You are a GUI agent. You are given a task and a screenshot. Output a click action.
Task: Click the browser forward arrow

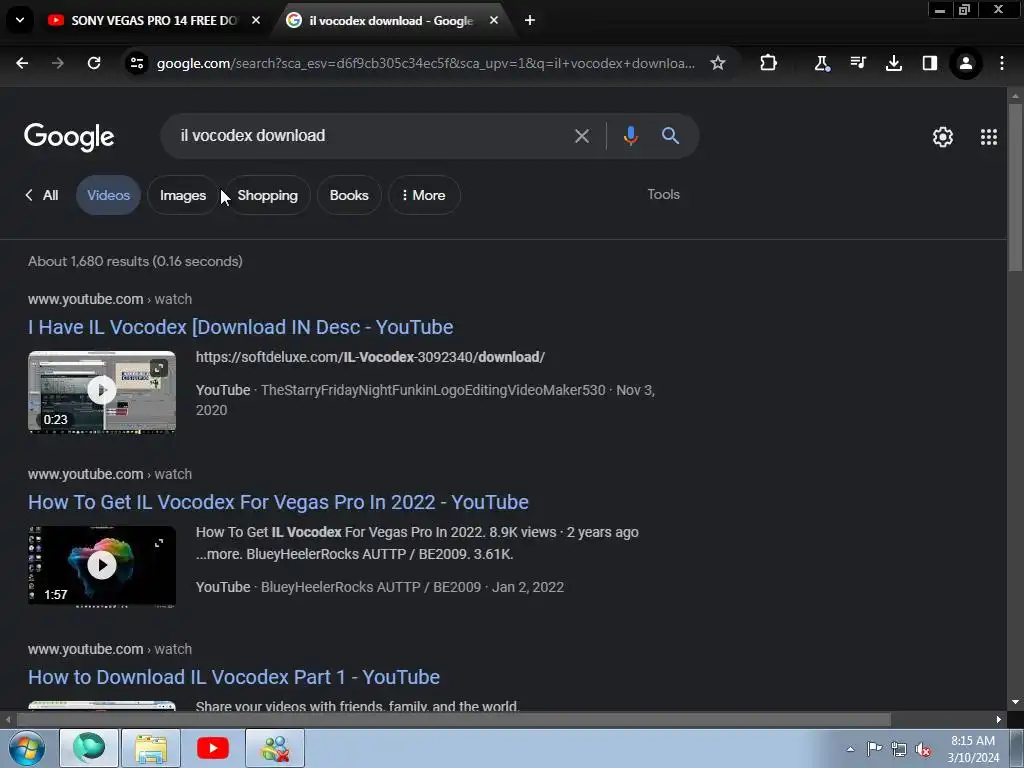click(x=58, y=63)
